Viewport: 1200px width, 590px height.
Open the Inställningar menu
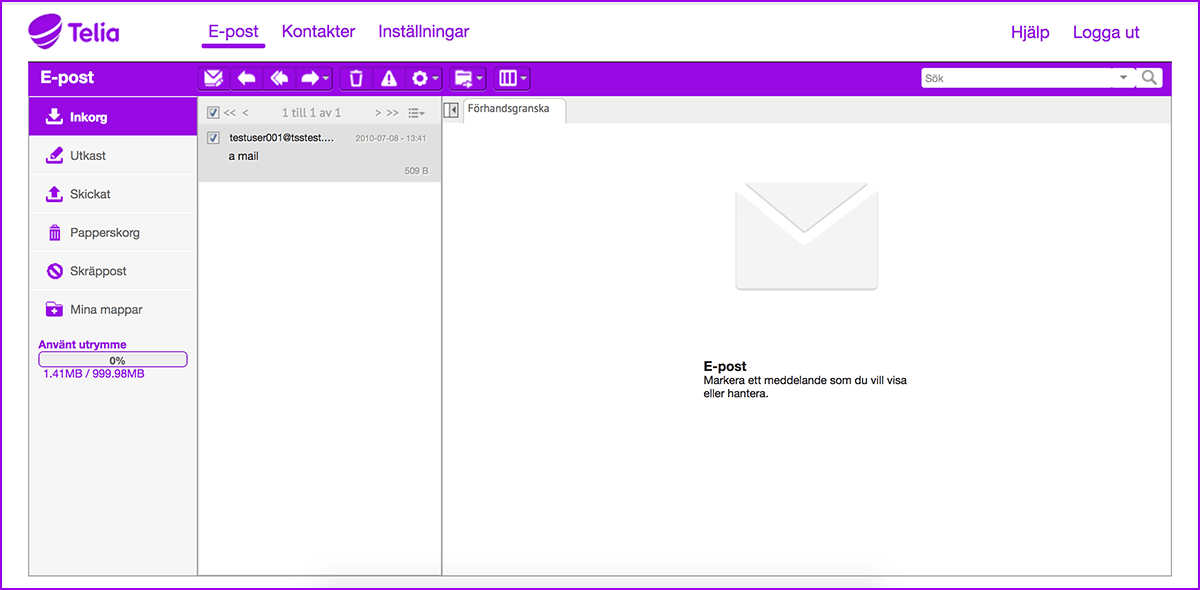click(423, 32)
